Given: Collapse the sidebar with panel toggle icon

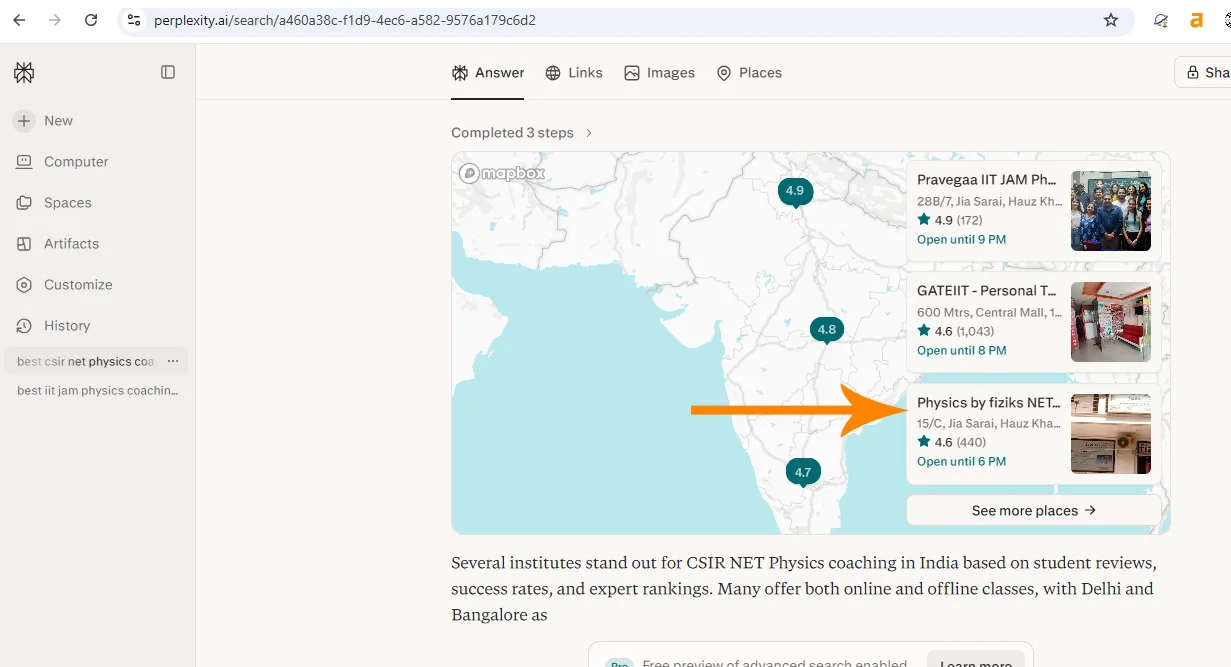Looking at the screenshot, I should (168, 72).
